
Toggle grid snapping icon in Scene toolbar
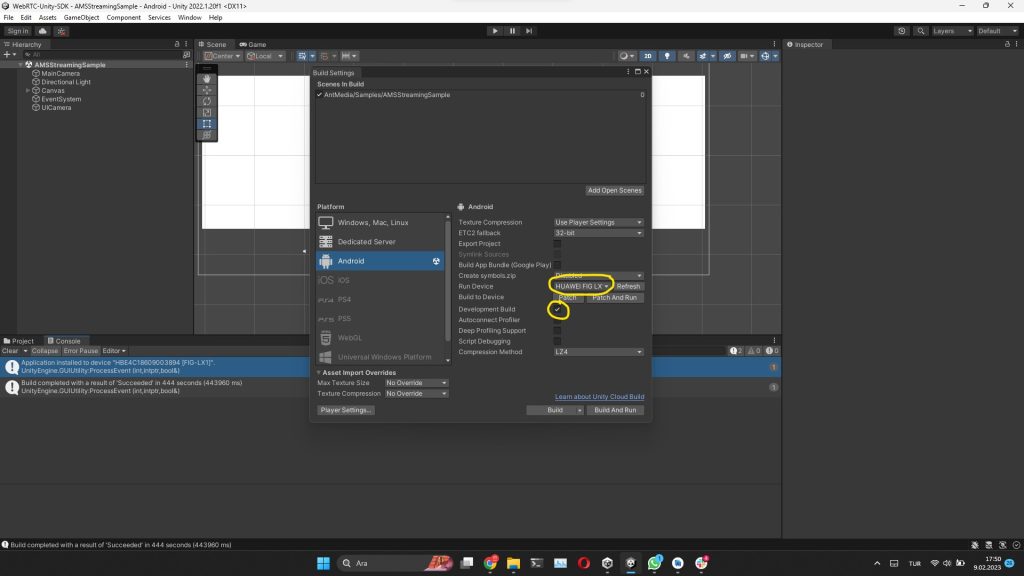(x=302, y=56)
